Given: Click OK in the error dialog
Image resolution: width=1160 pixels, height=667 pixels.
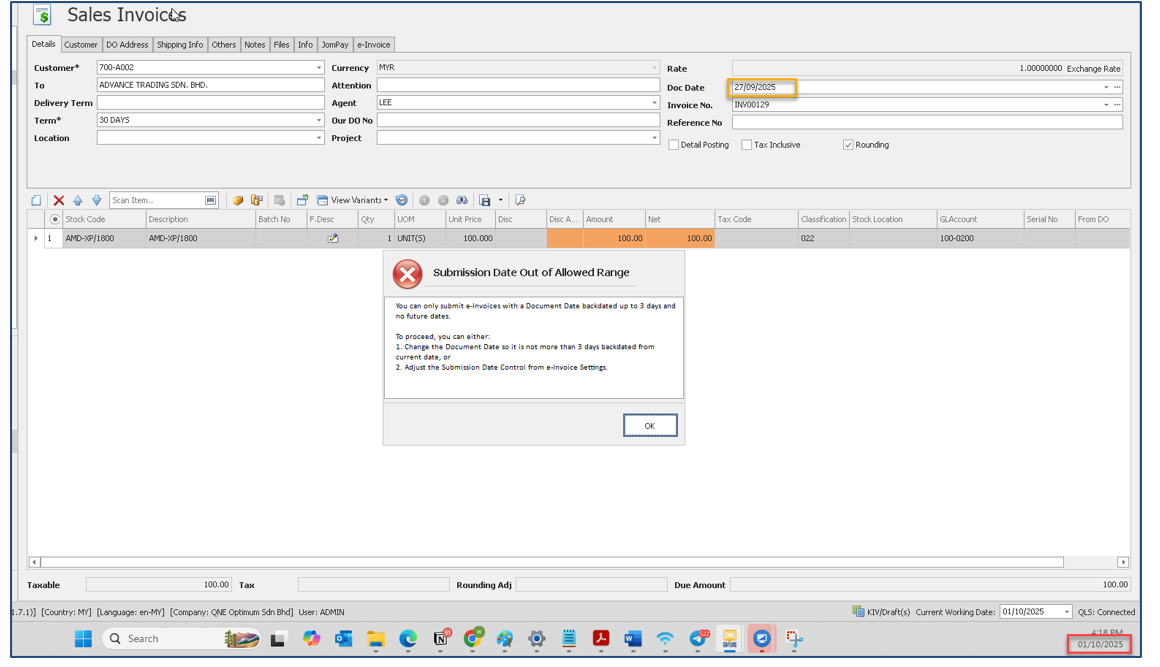Looking at the screenshot, I should 650,426.
